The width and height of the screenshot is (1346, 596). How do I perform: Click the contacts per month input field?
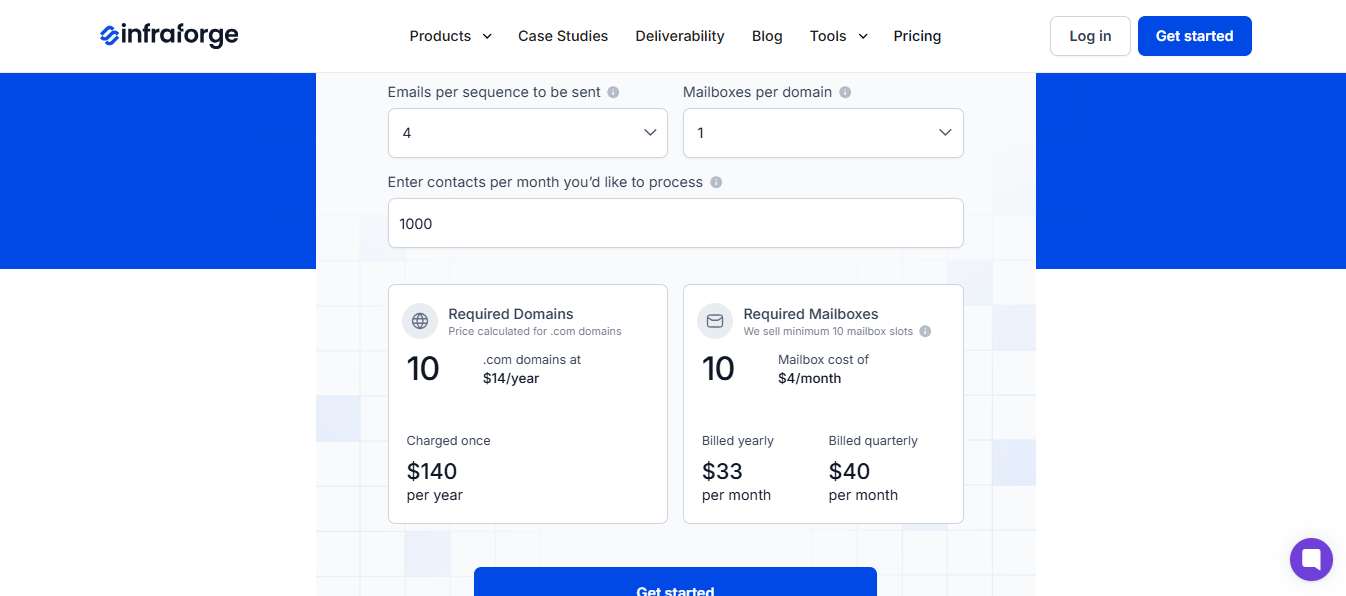pos(675,223)
